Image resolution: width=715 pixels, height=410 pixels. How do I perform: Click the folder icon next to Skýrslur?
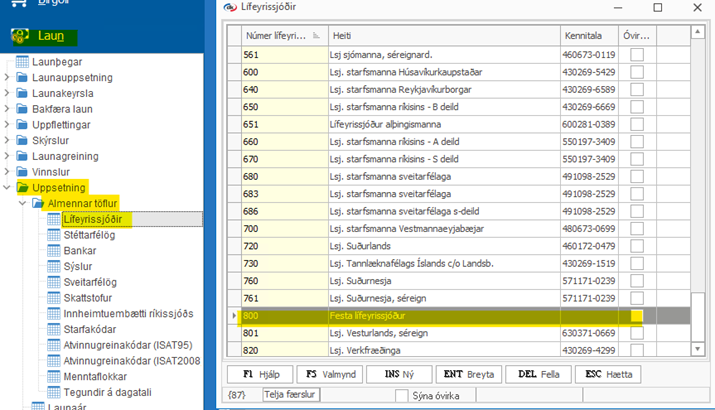point(22,141)
